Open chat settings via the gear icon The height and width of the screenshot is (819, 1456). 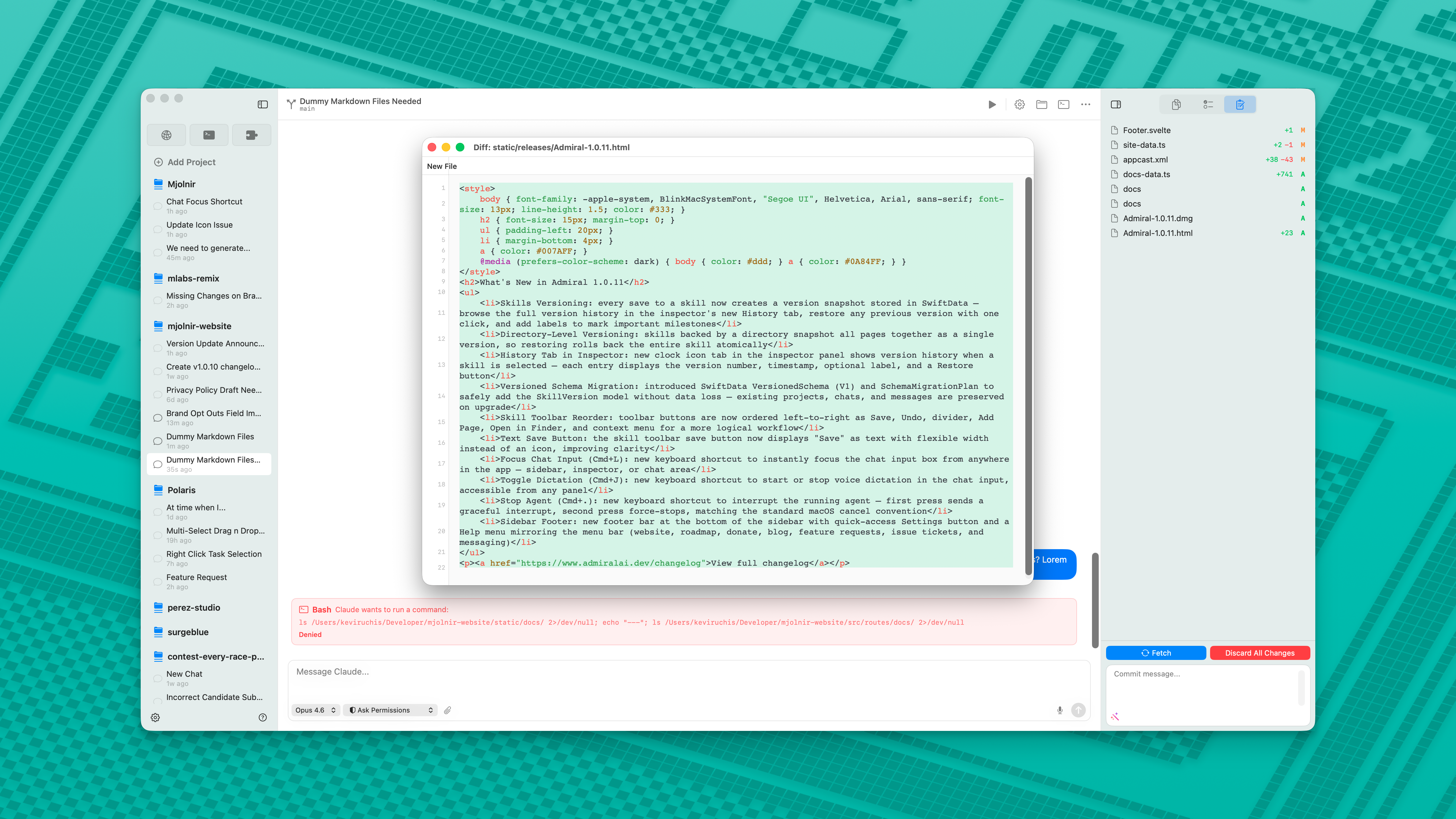pyautogui.click(x=1020, y=104)
